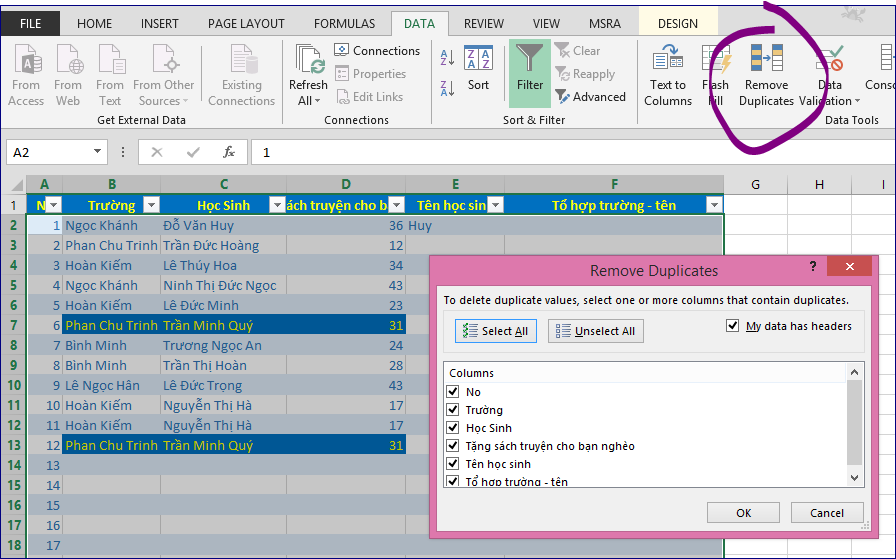Click the select-all corner triangle
This screenshot has height=559, width=896.
[17, 185]
